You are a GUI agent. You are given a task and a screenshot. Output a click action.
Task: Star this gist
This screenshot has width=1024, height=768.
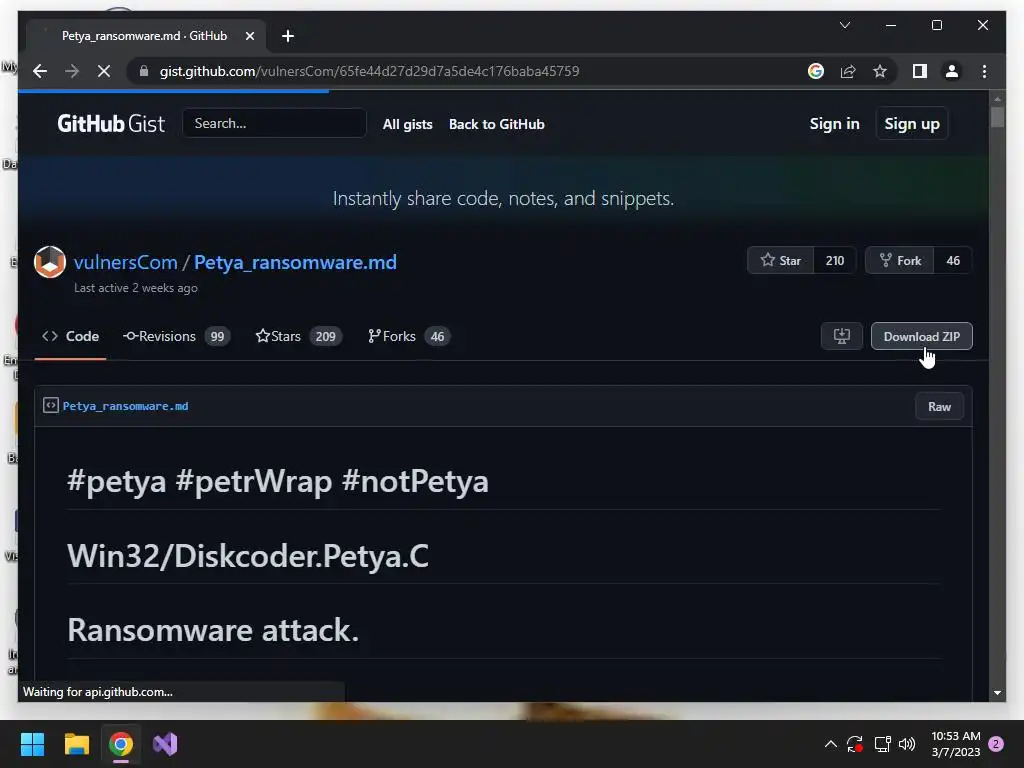(780, 261)
